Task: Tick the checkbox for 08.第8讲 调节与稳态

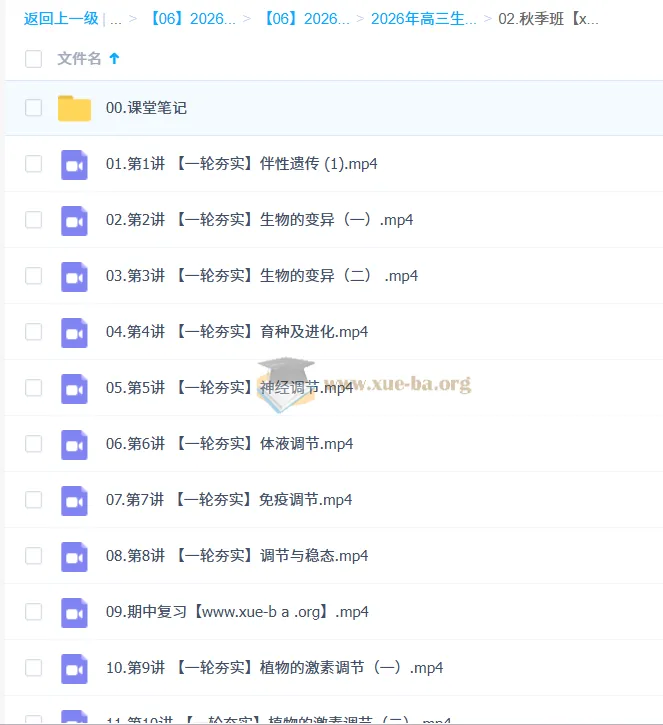Action: coord(34,556)
